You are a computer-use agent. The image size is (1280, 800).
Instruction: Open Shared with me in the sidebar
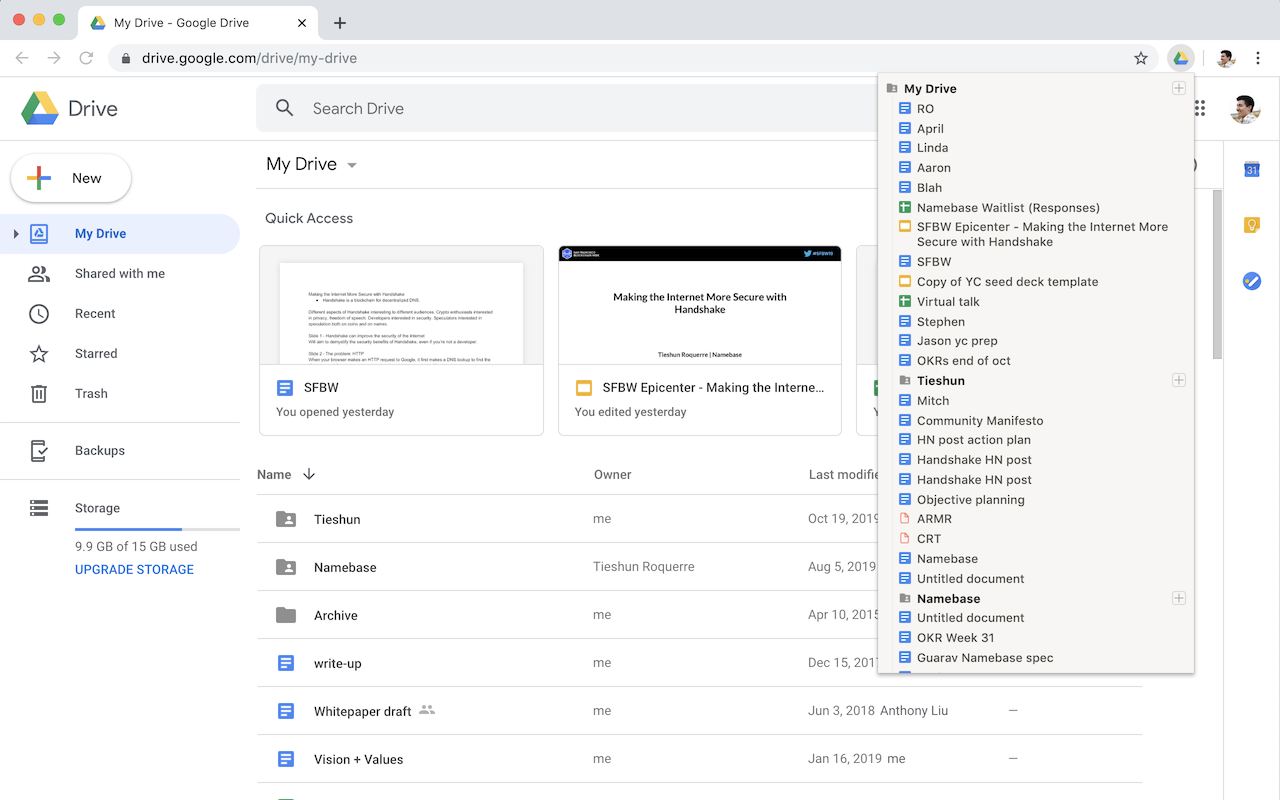[117, 273]
